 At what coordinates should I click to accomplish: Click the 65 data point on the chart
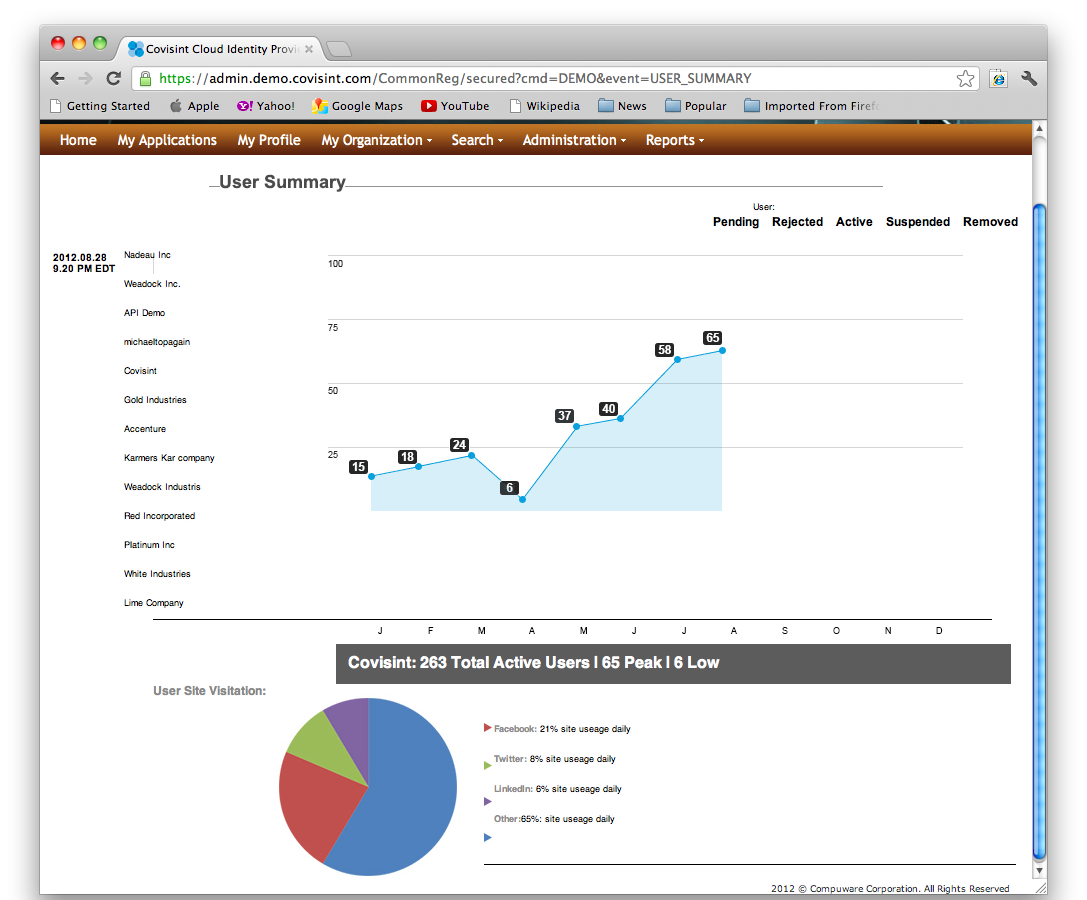(x=722, y=350)
